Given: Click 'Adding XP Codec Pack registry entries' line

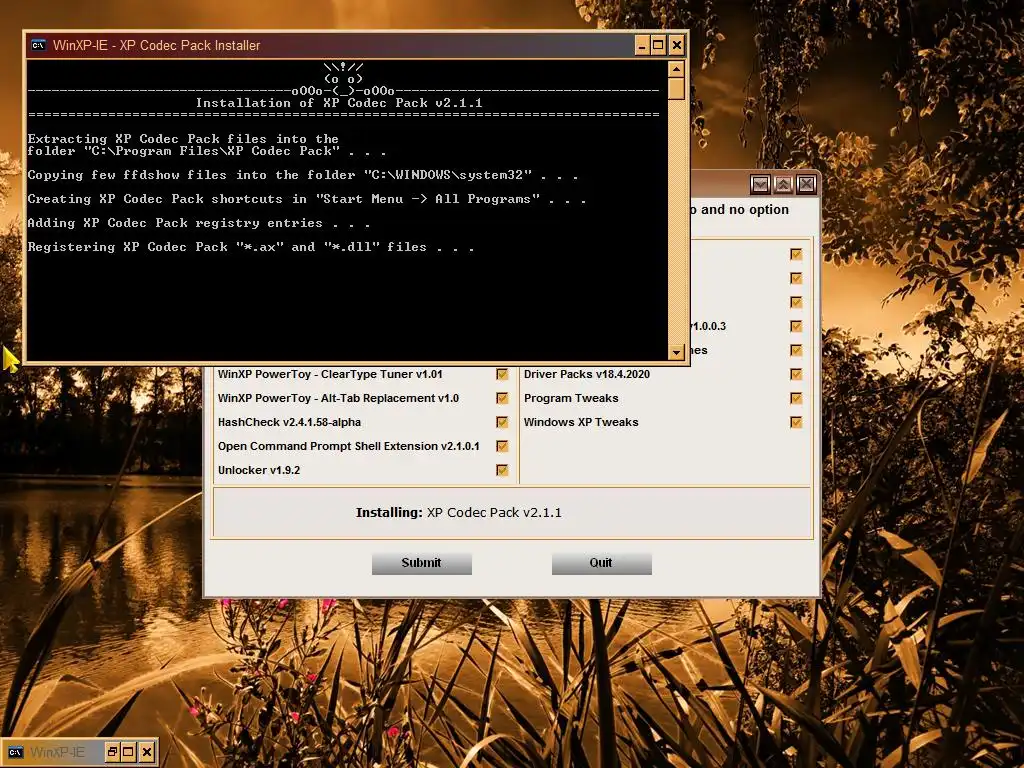Looking at the screenshot, I should [x=199, y=223].
